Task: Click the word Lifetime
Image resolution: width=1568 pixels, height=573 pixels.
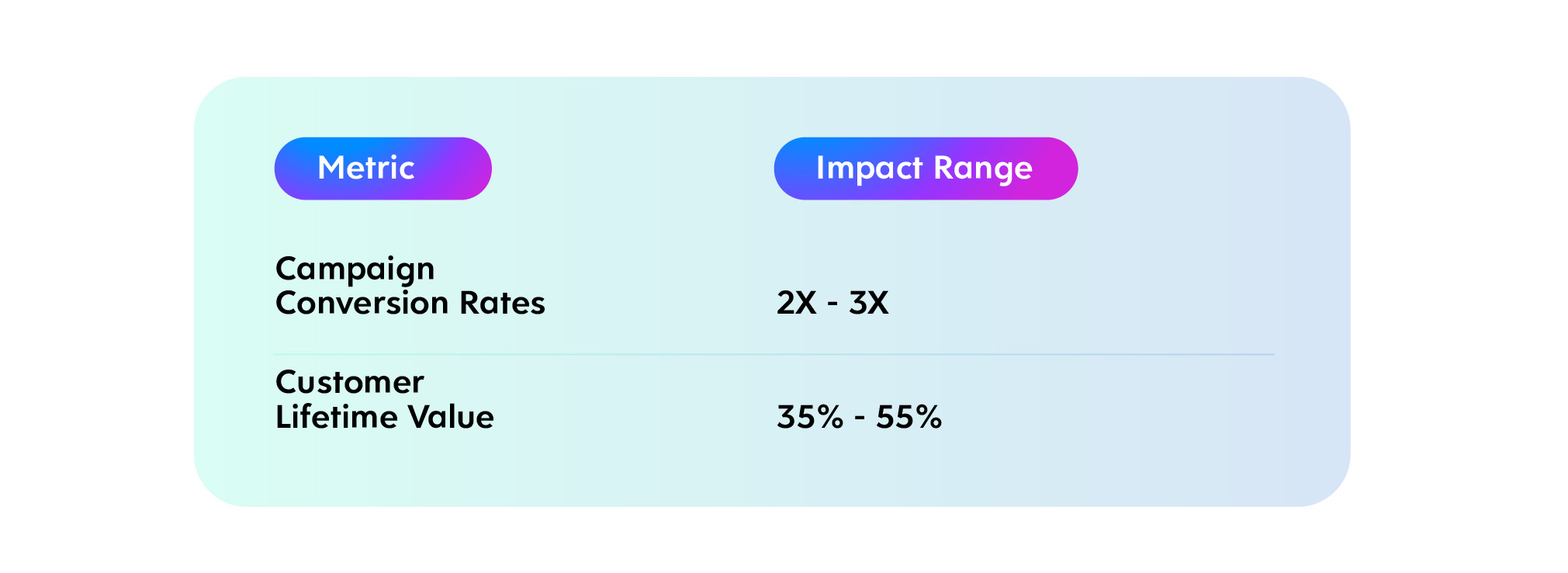Action: click(337, 417)
